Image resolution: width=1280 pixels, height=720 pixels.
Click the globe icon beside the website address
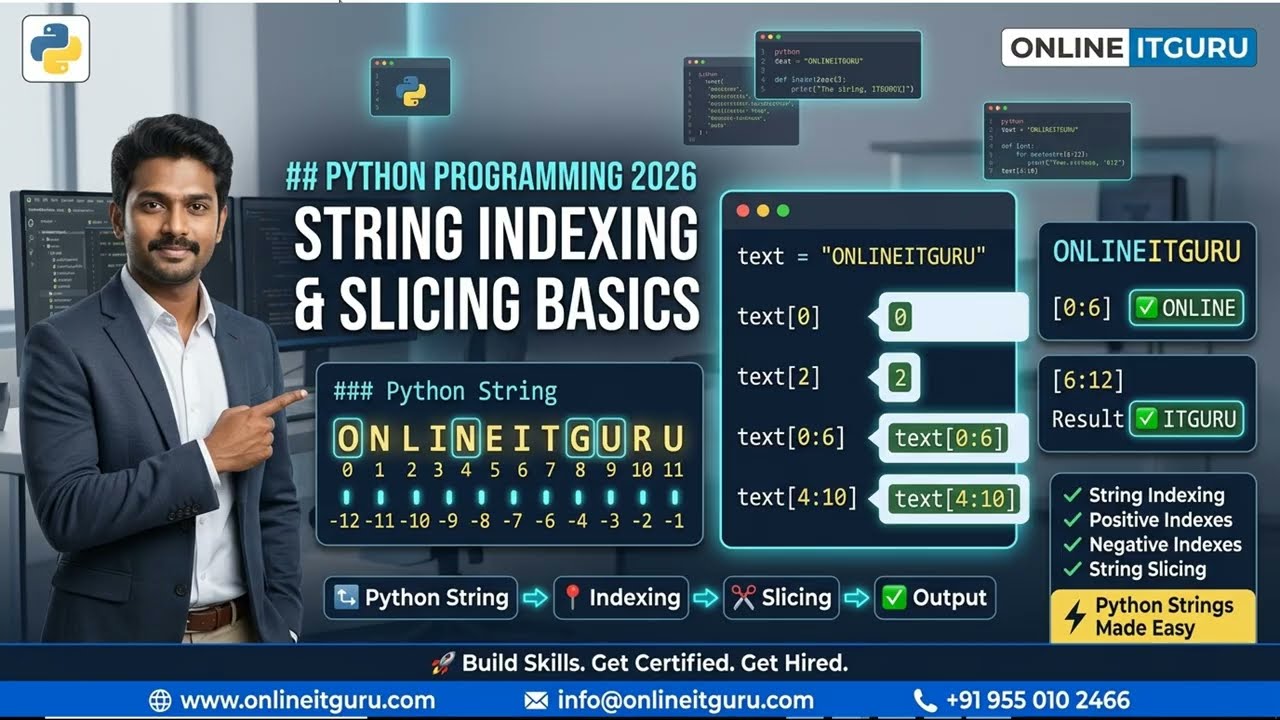(x=160, y=700)
